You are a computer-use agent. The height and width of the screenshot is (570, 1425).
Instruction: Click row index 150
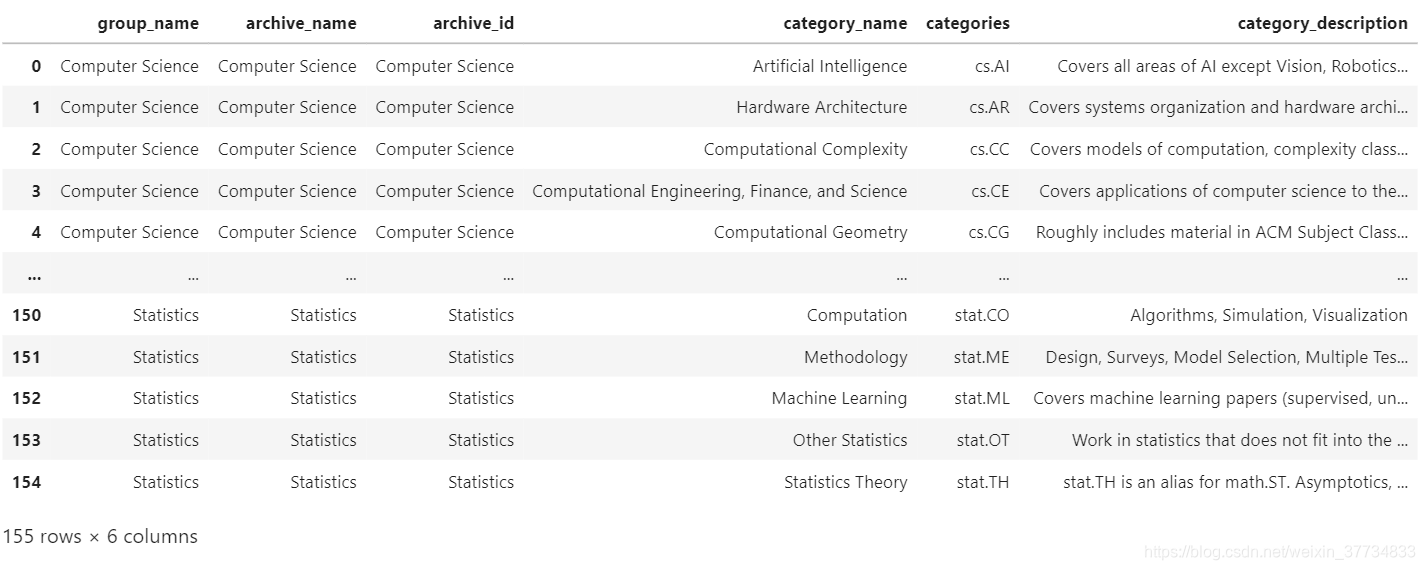(27, 315)
